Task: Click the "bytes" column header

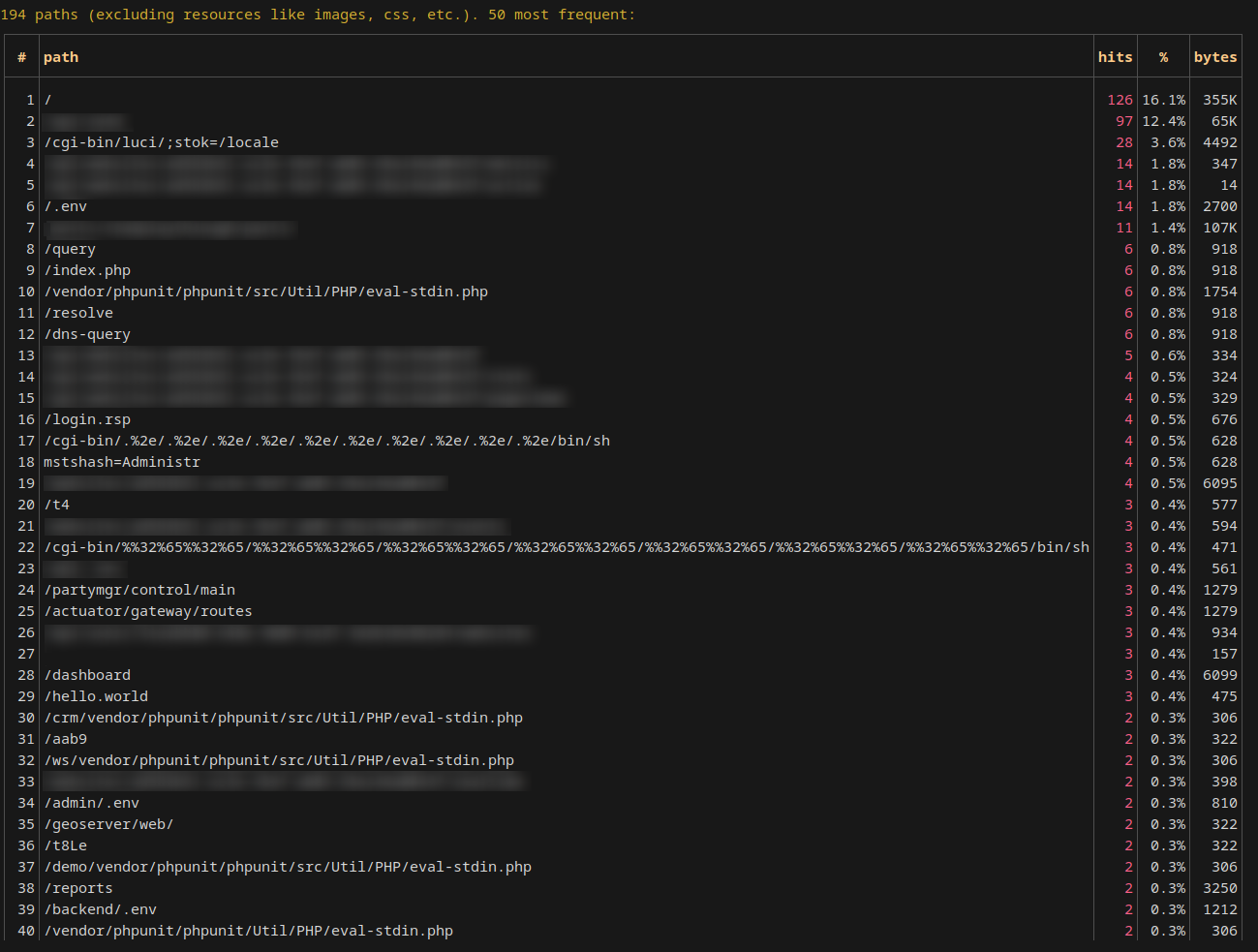Action: tap(1214, 57)
